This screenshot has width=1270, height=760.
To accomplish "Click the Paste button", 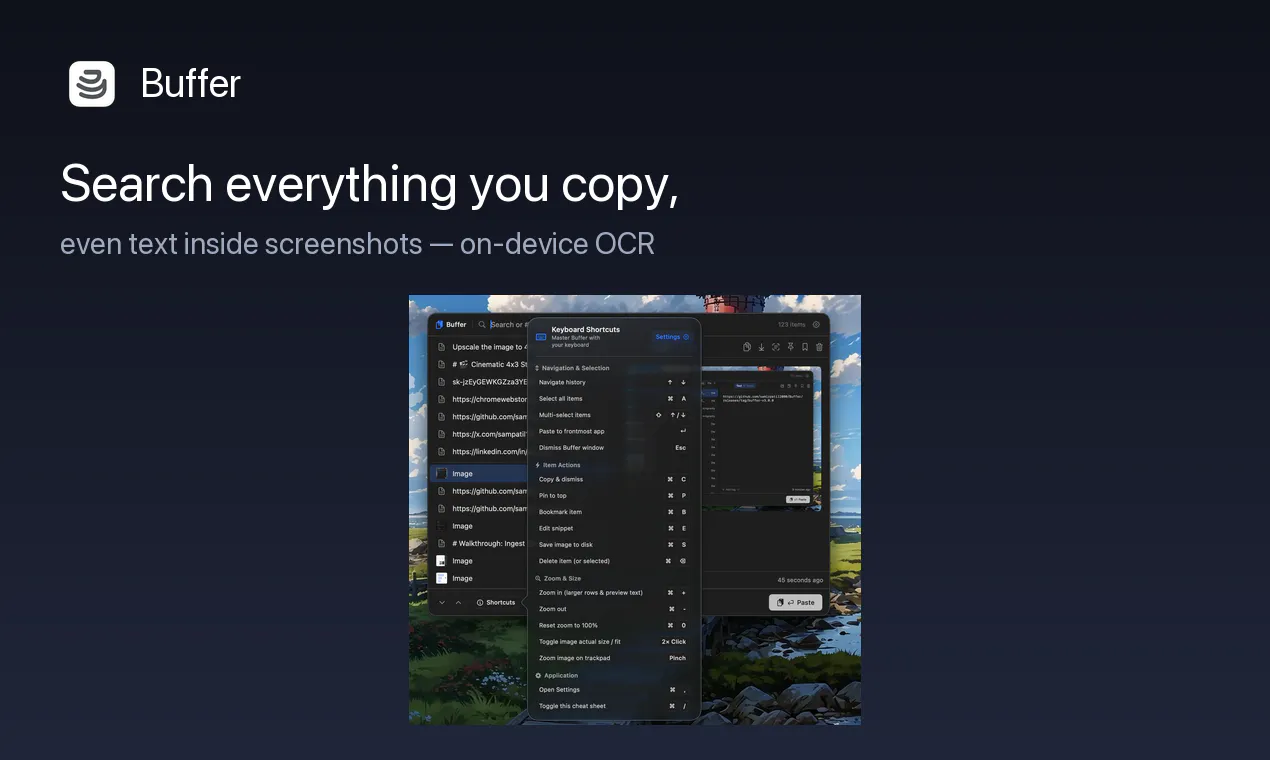I will coord(796,602).
